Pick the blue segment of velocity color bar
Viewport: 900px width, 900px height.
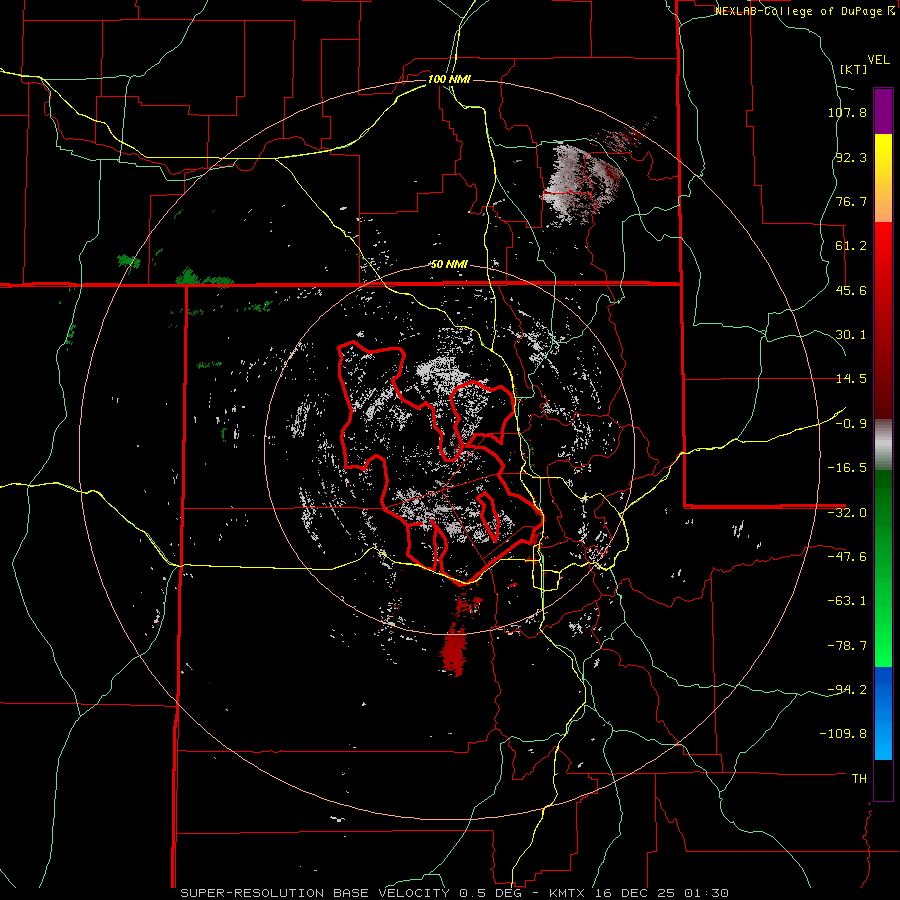(883, 713)
